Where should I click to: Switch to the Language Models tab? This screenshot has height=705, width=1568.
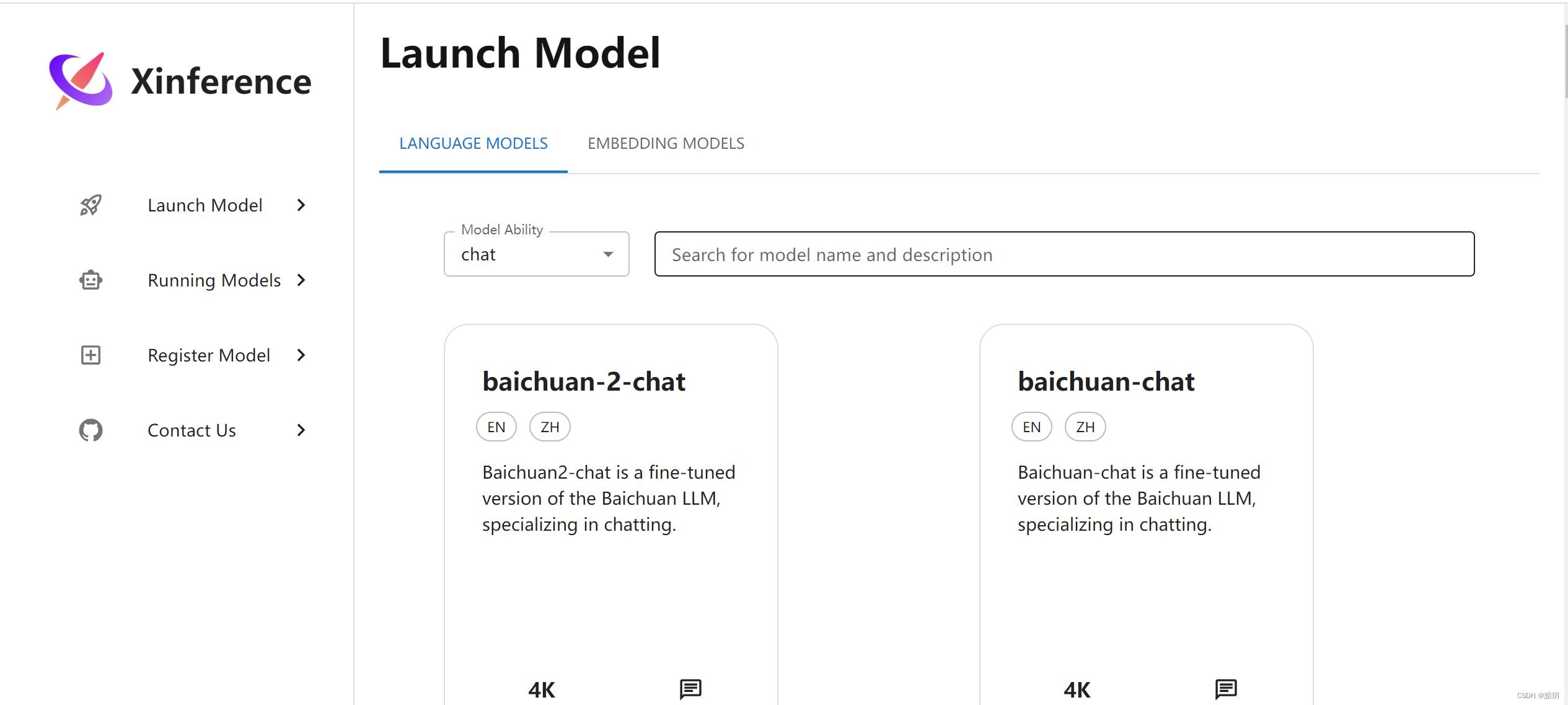473,144
